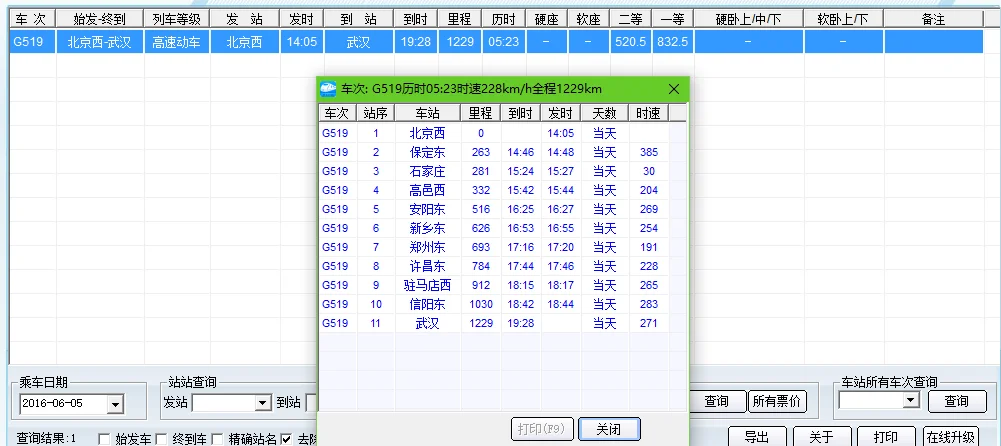Viewport: 1001px width, 446px height.
Task: Click the greyed 打印(F9) dialog button
Action: (x=542, y=429)
